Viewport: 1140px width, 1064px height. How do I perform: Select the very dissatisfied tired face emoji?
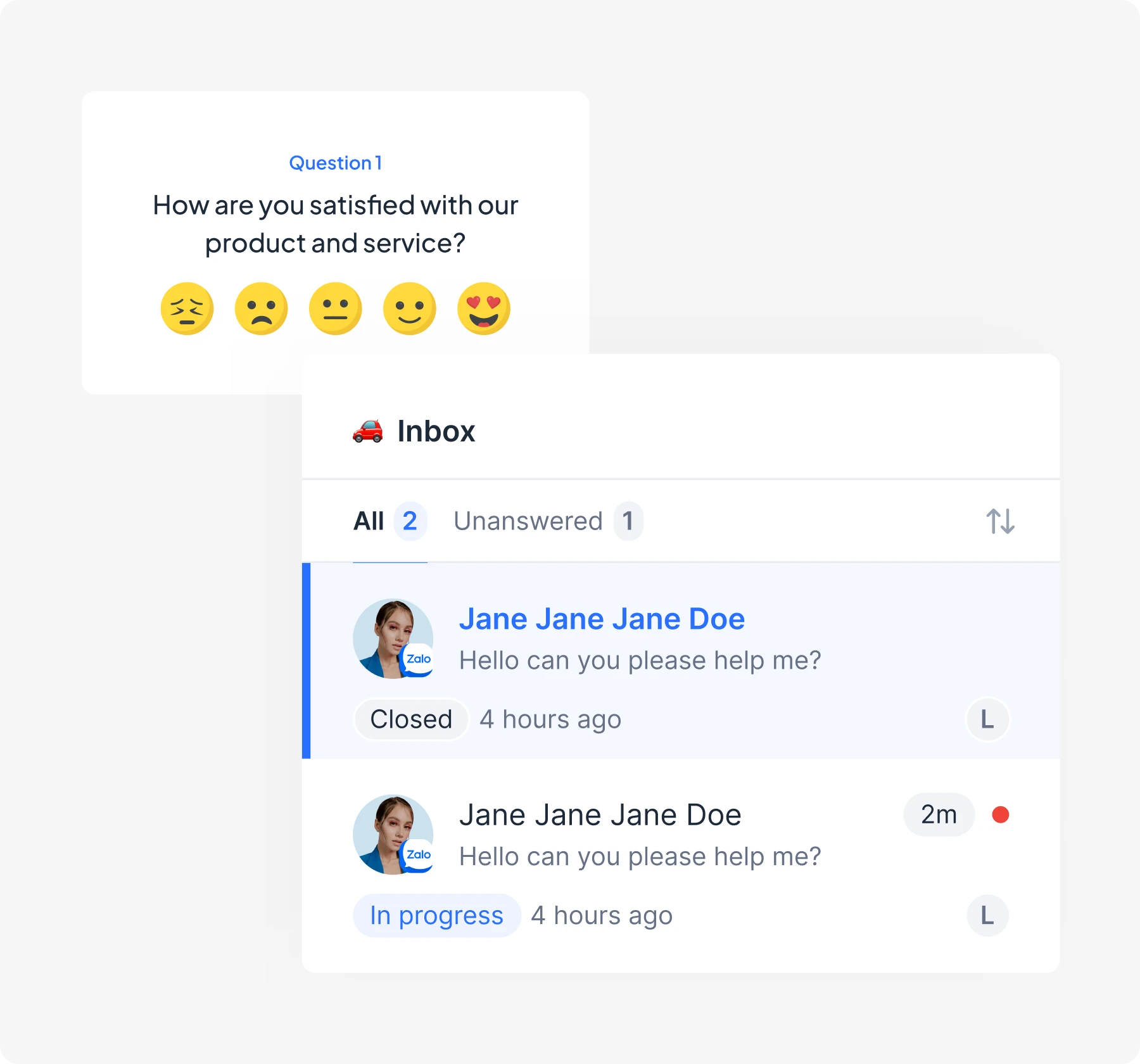pos(187,308)
